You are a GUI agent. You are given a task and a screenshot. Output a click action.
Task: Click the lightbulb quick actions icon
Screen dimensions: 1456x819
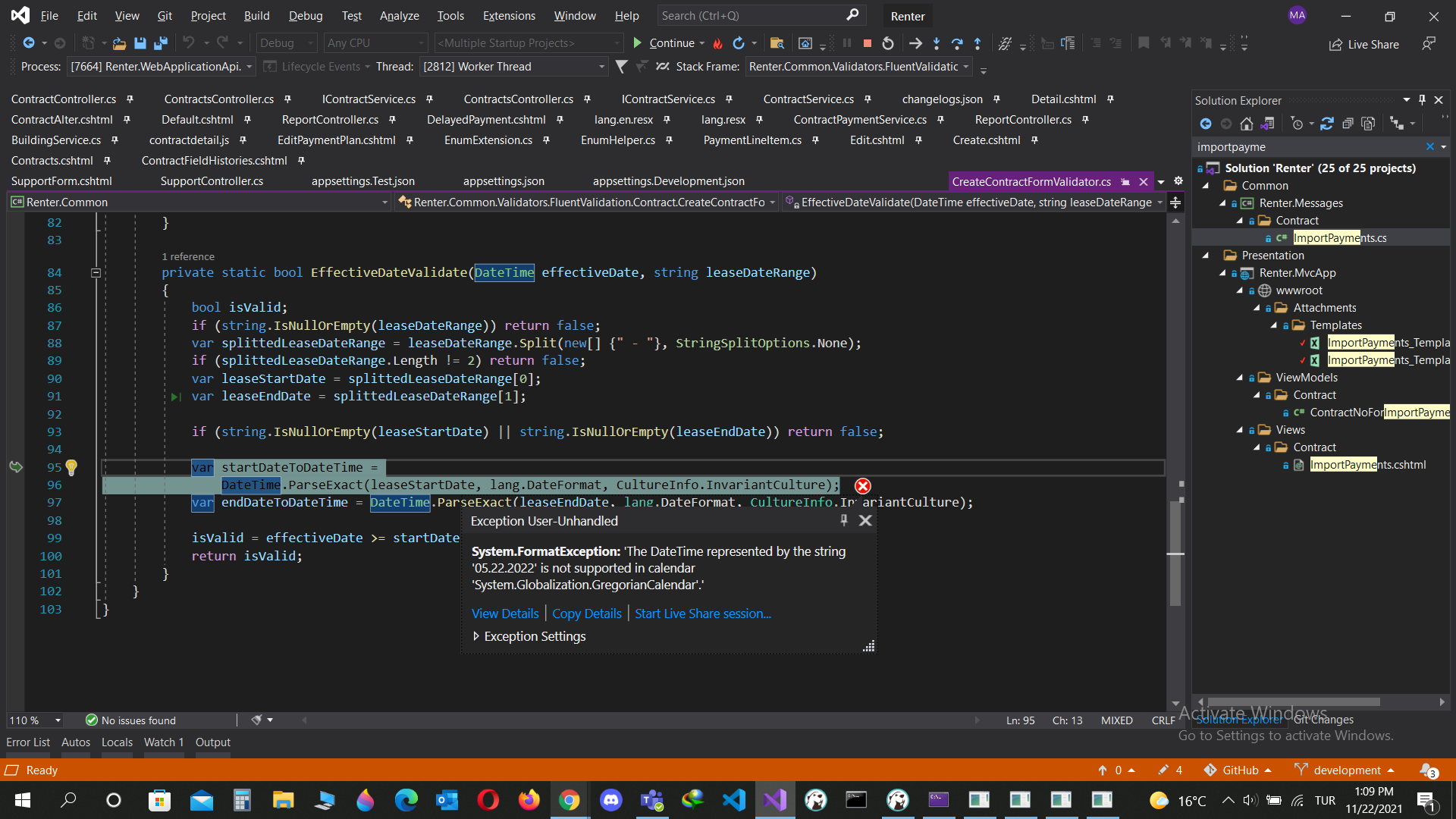(71, 467)
